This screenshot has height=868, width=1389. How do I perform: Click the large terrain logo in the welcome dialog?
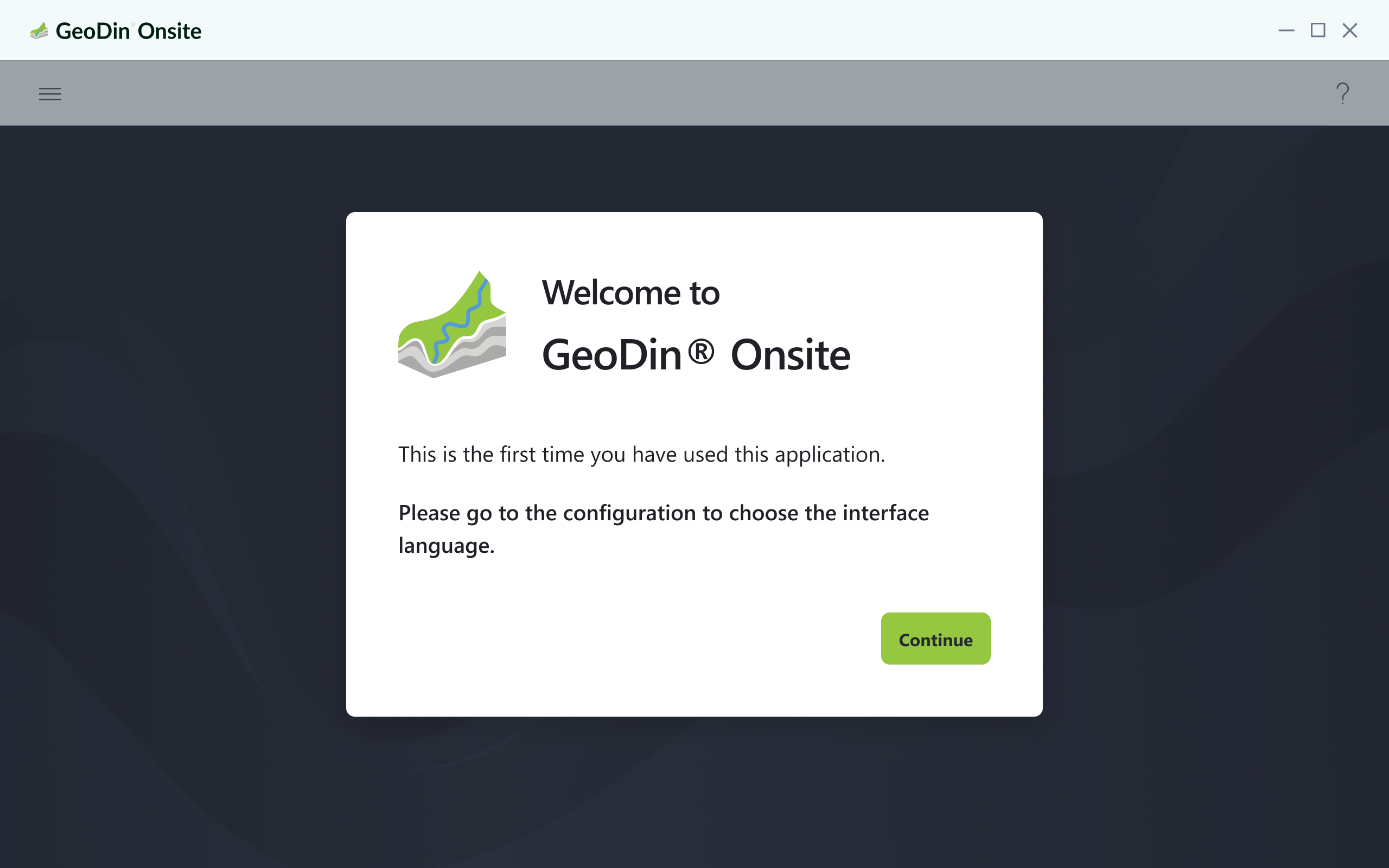[453, 324]
